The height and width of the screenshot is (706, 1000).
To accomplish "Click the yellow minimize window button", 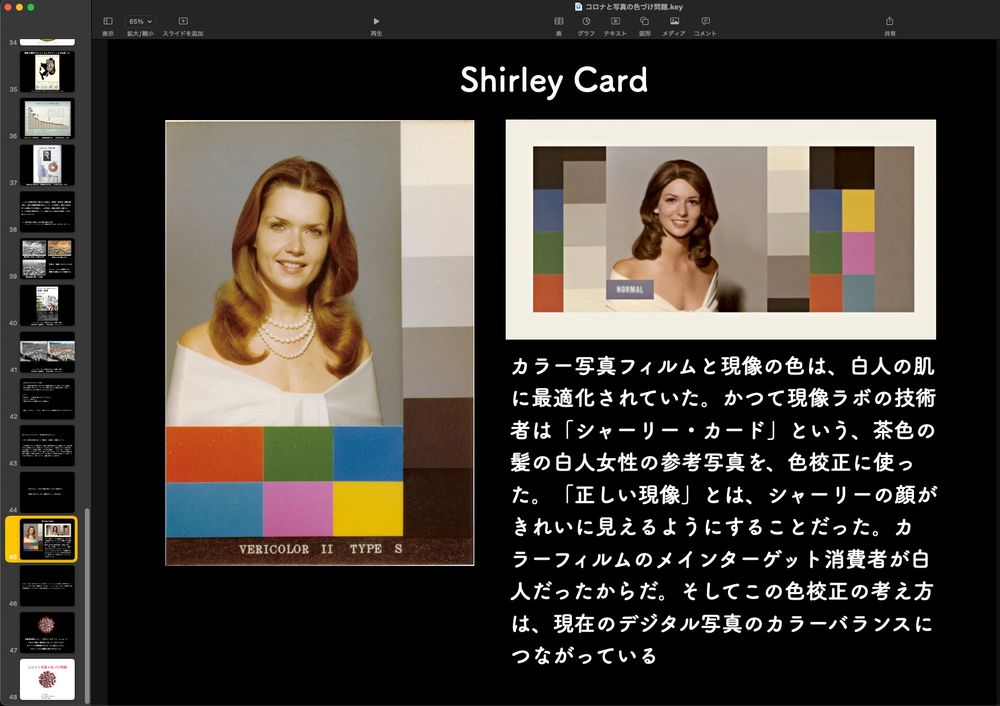I will (19, 7).
